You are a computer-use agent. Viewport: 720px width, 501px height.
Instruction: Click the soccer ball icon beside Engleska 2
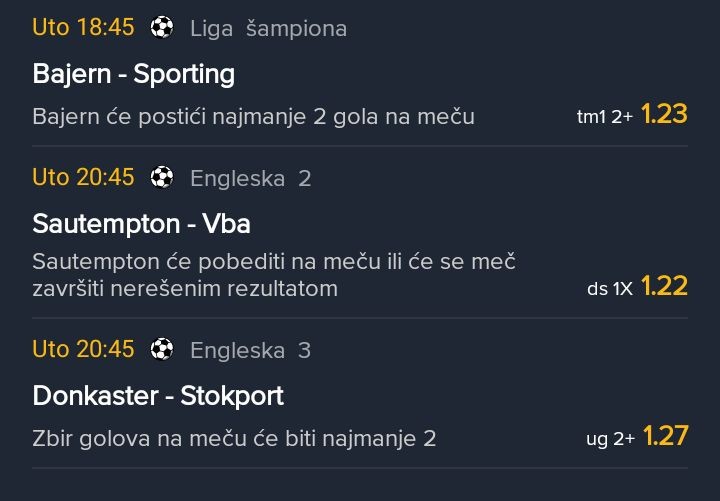click(162, 178)
